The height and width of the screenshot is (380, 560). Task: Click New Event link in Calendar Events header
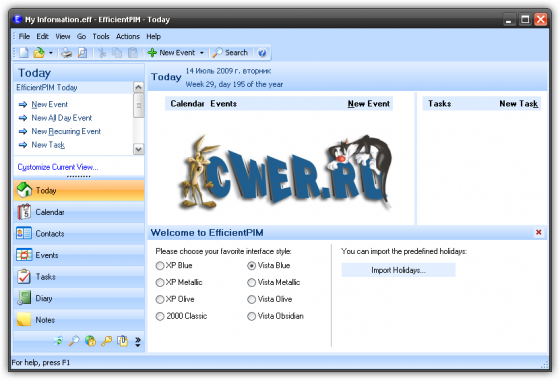coord(369,104)
